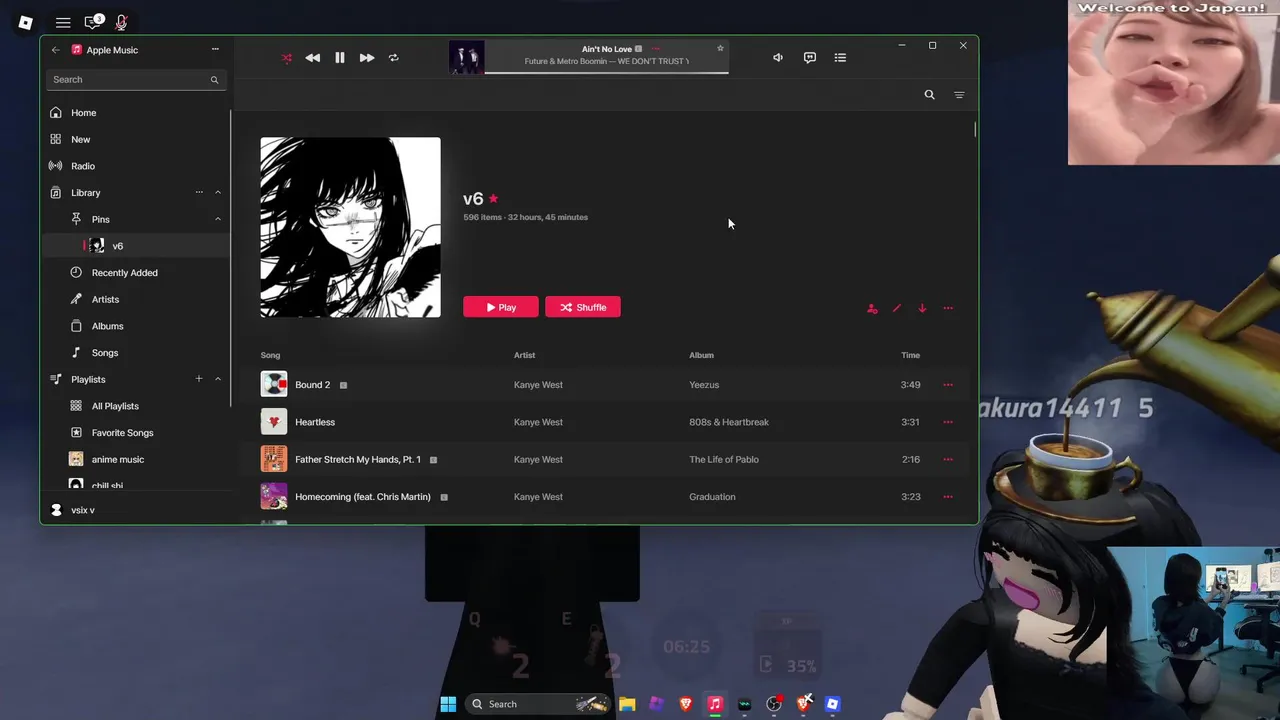Sort by the Time column header

click(x=910, y=355)
